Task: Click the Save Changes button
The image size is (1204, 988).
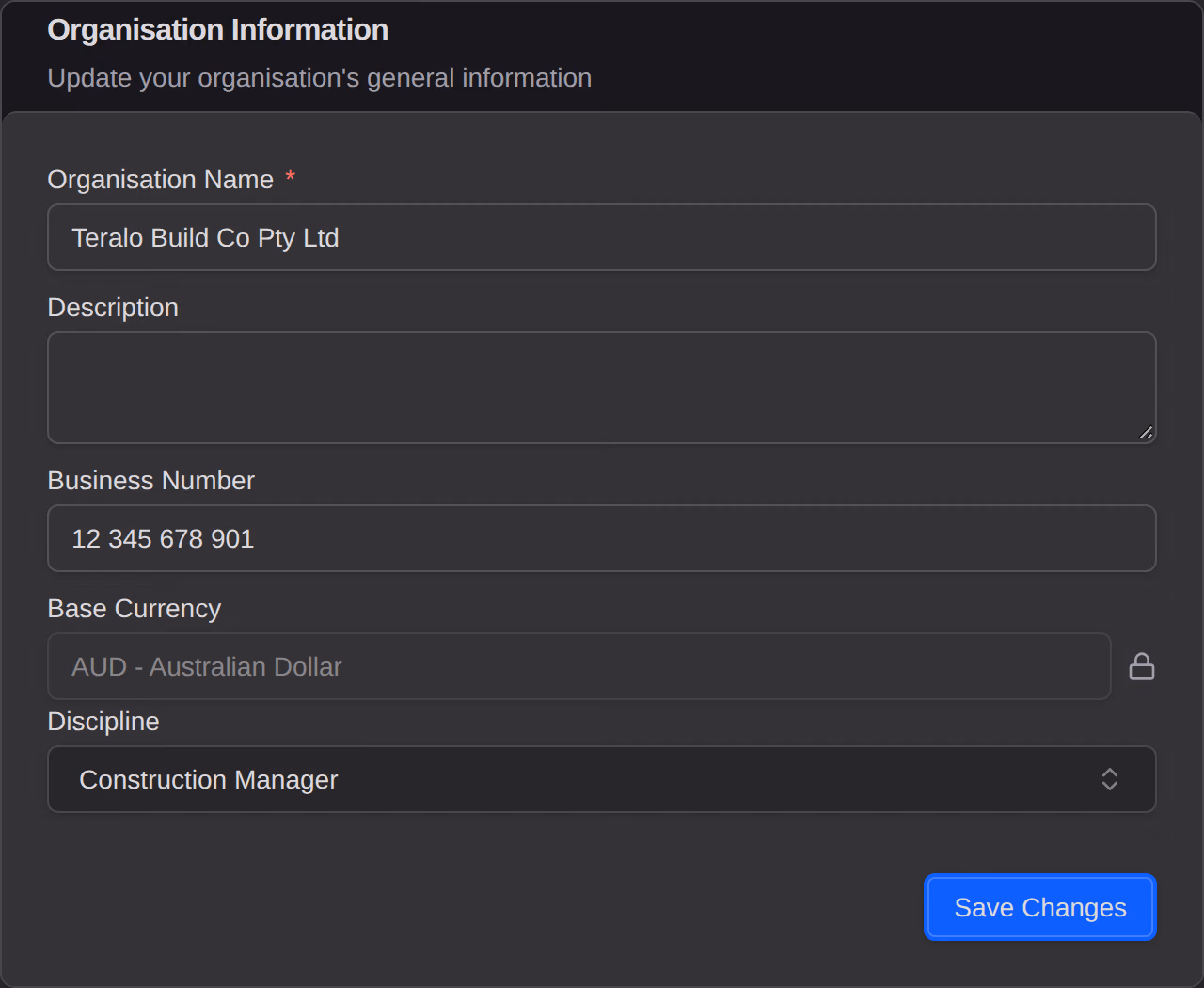Action: click(1040, 907)
